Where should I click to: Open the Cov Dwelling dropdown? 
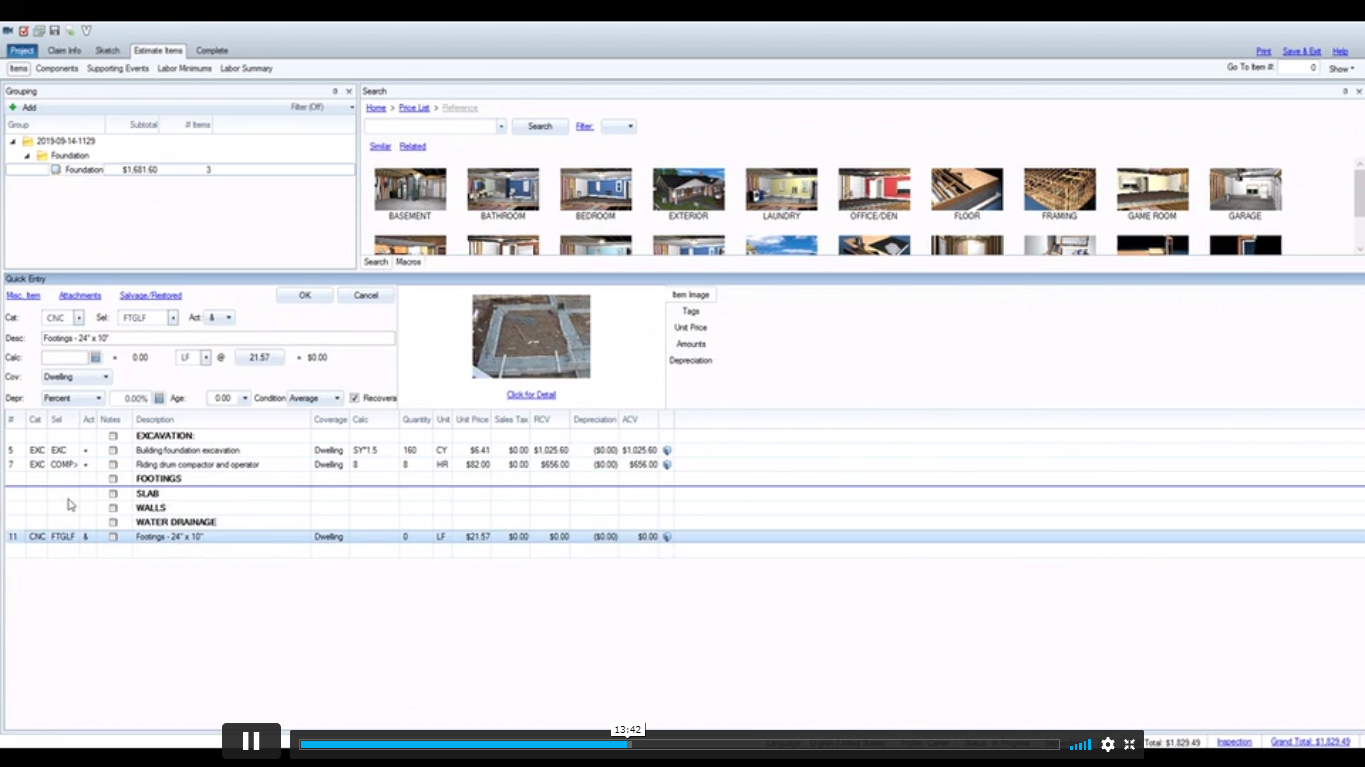(x=77, y=377)
